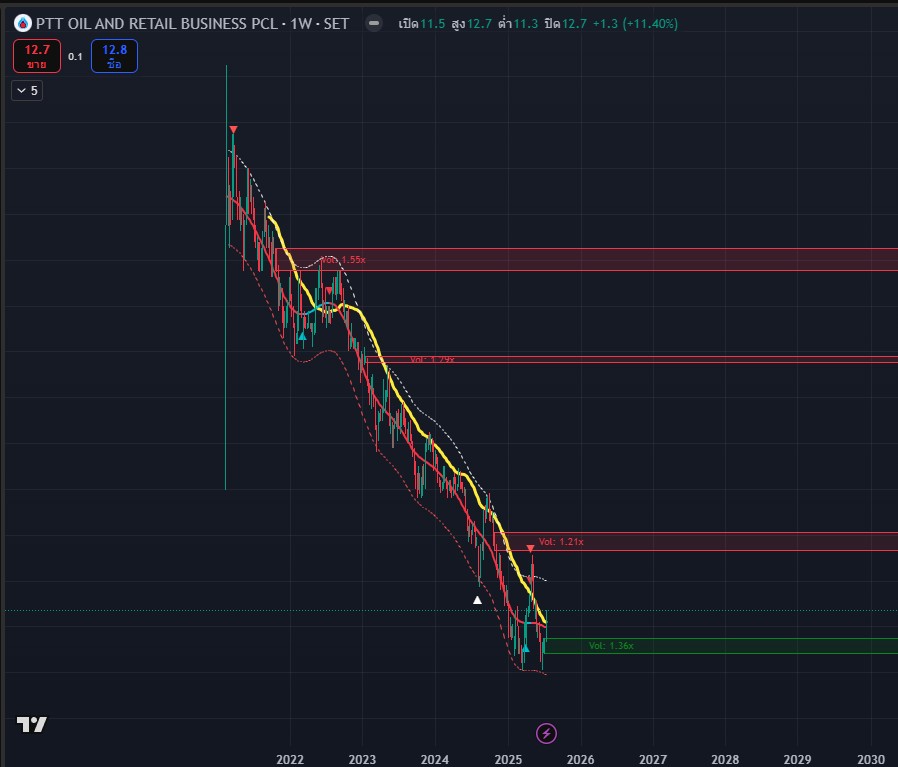This screenshot has width=898, height=767.
Task: Collapse the indicator legend showing 5
Action: pyautogui.click(x=27, y=91)
